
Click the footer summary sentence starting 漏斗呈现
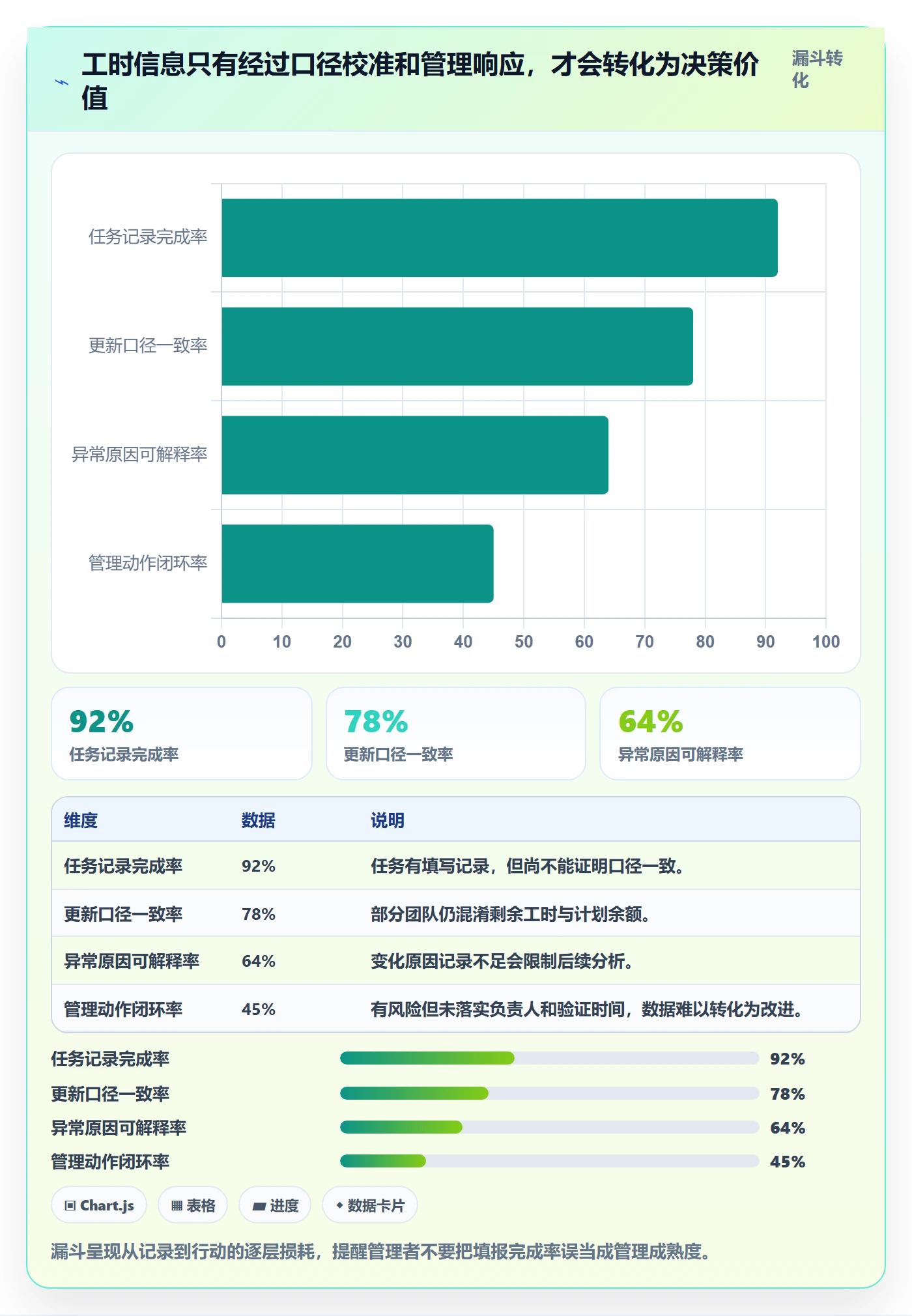tap(382, 1252)
